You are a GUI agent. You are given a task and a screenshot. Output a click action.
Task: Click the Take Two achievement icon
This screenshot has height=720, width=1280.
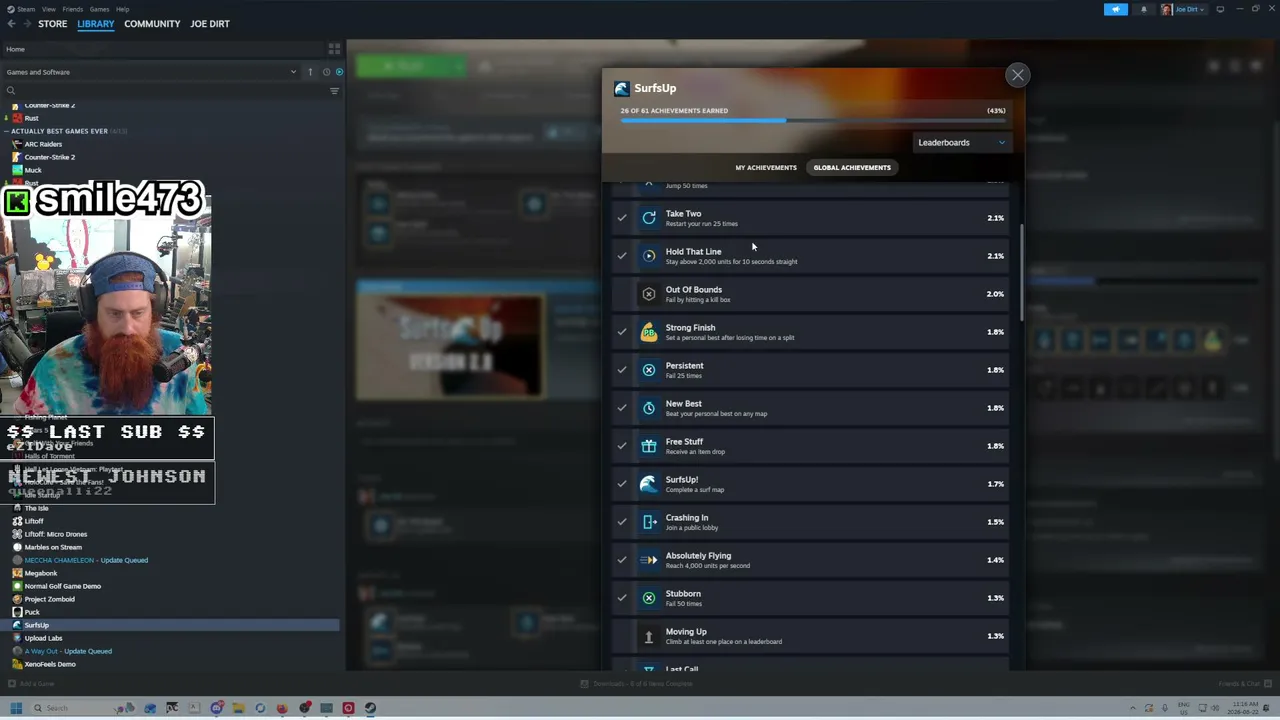[x=649, y=217]
